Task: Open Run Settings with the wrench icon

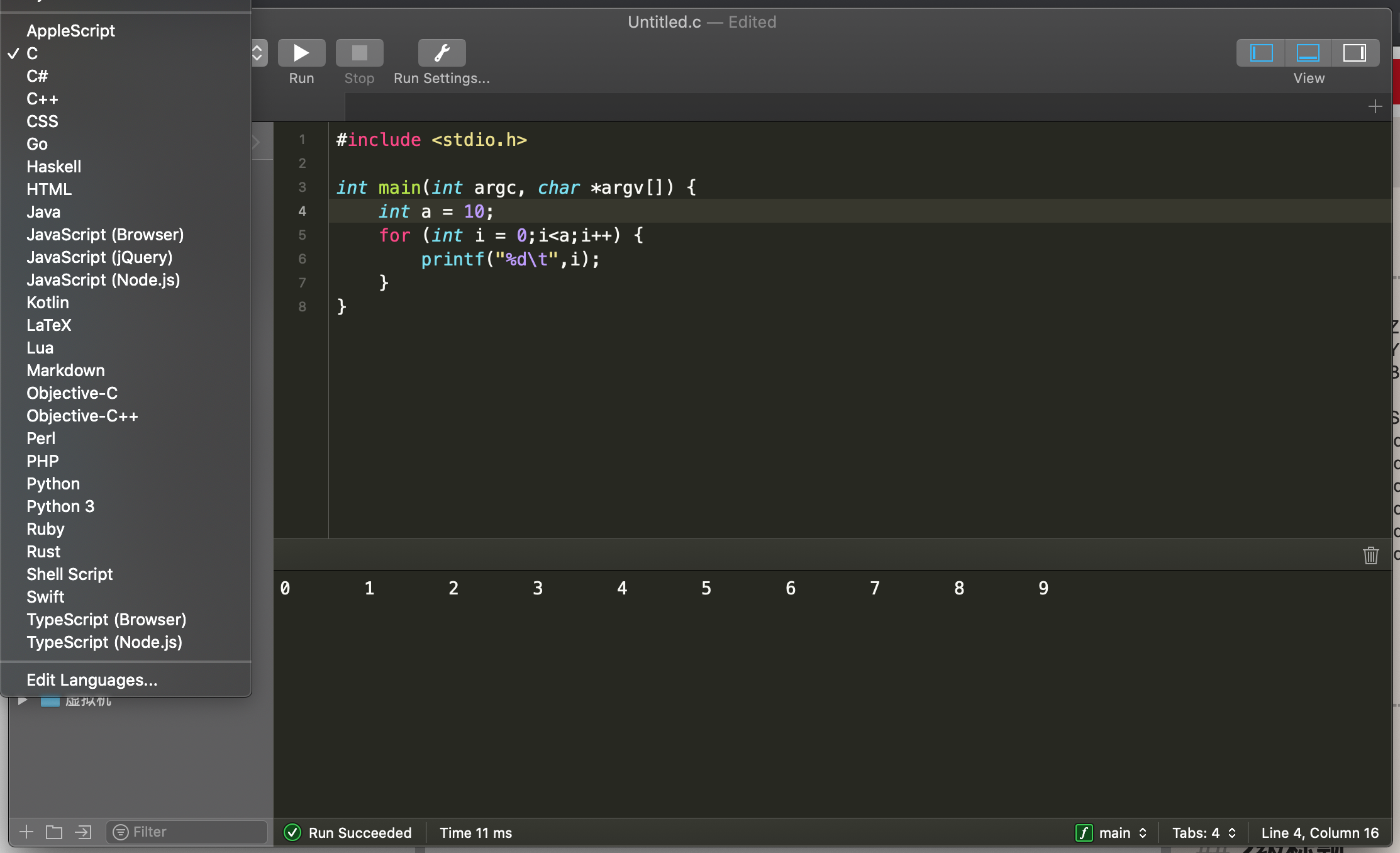Action: point(441,52)
